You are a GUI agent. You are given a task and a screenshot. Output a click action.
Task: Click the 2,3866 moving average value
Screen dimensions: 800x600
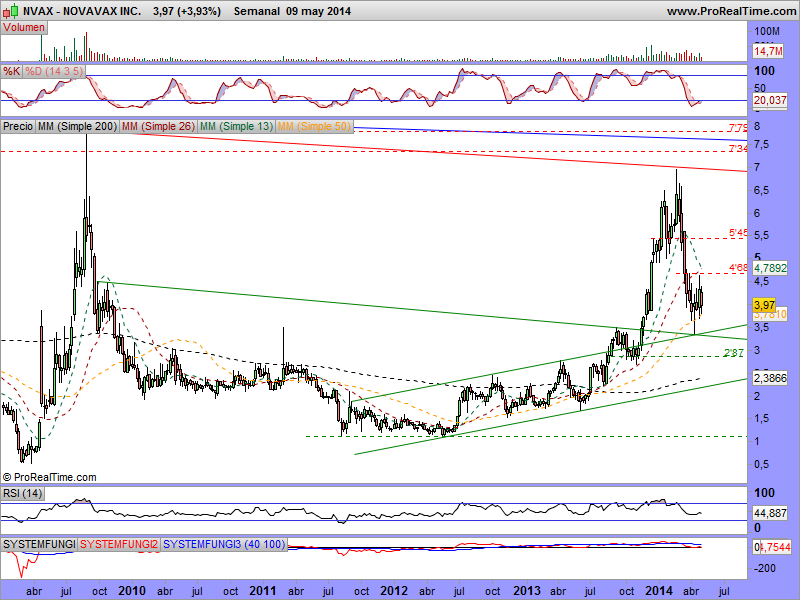tap(770, 378)
